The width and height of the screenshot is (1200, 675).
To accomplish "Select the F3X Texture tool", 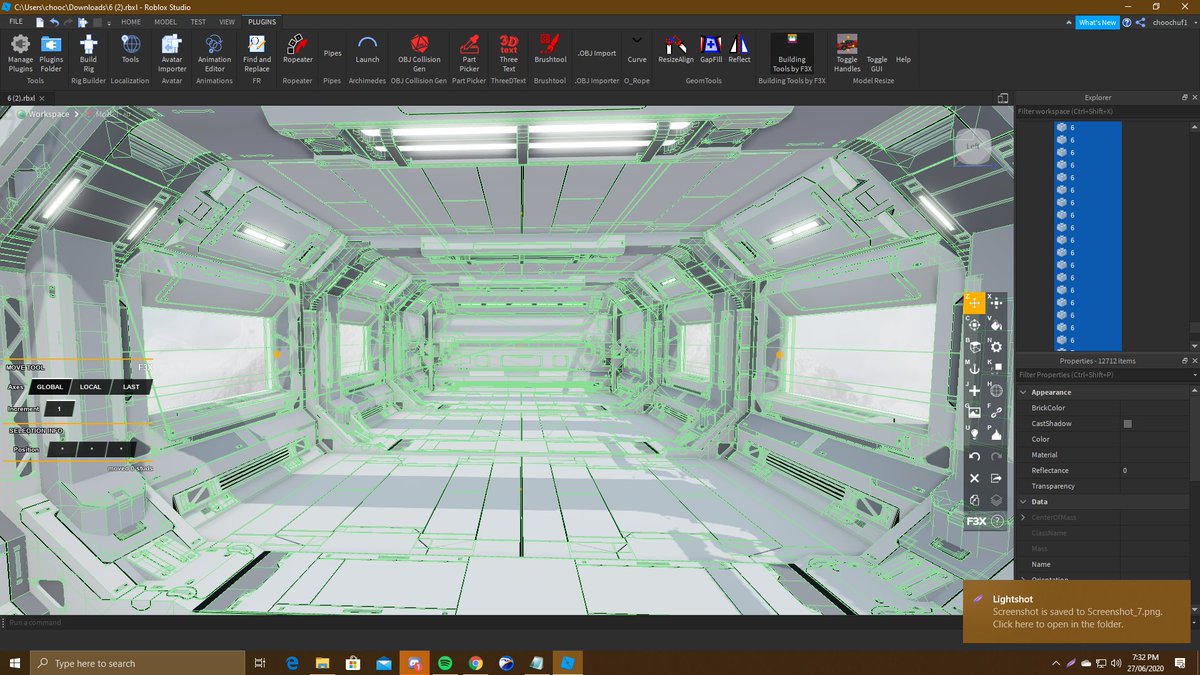I will (975, 412).
